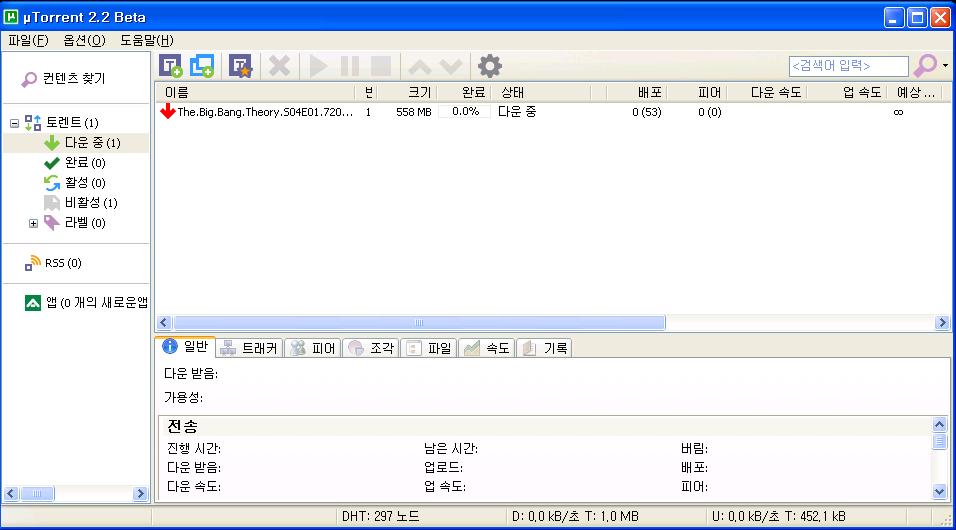Select 완료 (0) filter

click(x=75, y=163)
